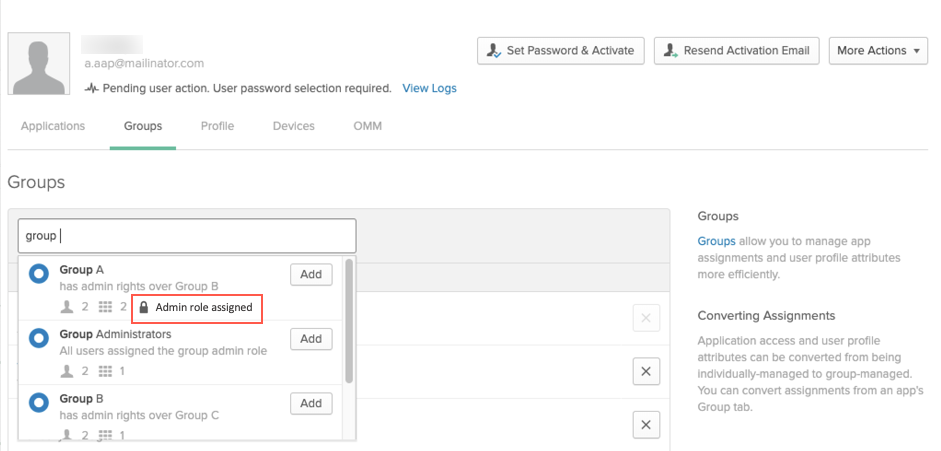941x451 pixels.
Task: Click the activity pulse icon beside Pending status
Action: [x=91, y=89]
